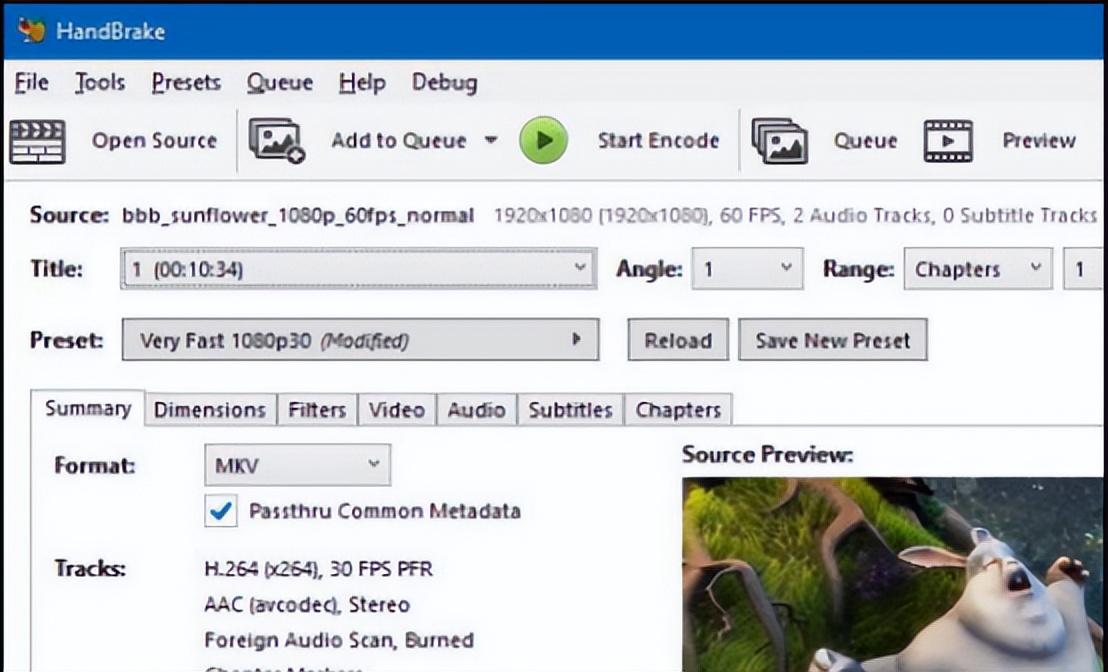Image resolution: width=1108 pixels, height=672 pixels.
Task: Open the Title dropdown showing 1 (00:10:34)
Action: click(359, 269)
